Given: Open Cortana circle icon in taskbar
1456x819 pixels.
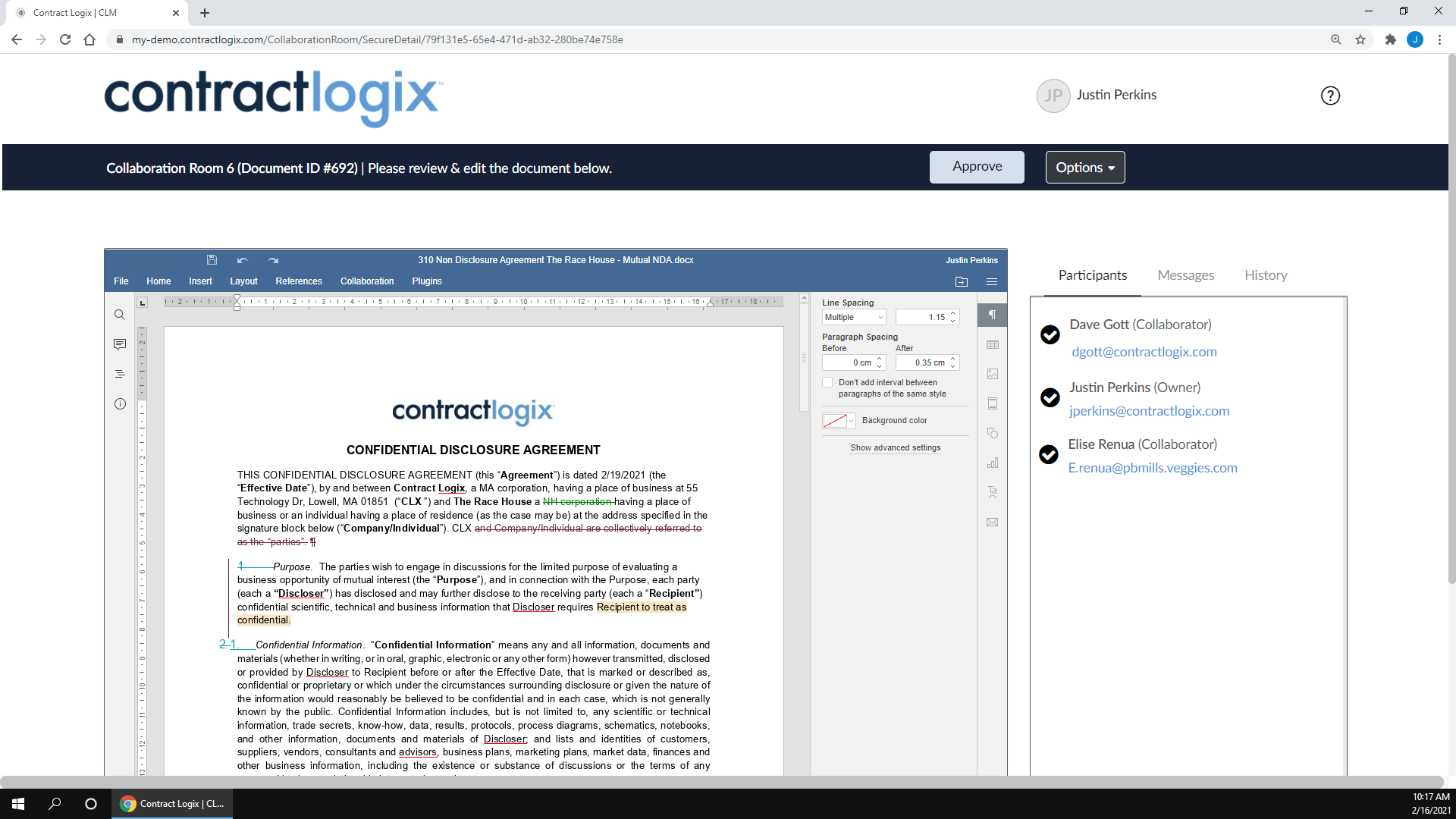Looking at the screenshot, I should point(91,804).
